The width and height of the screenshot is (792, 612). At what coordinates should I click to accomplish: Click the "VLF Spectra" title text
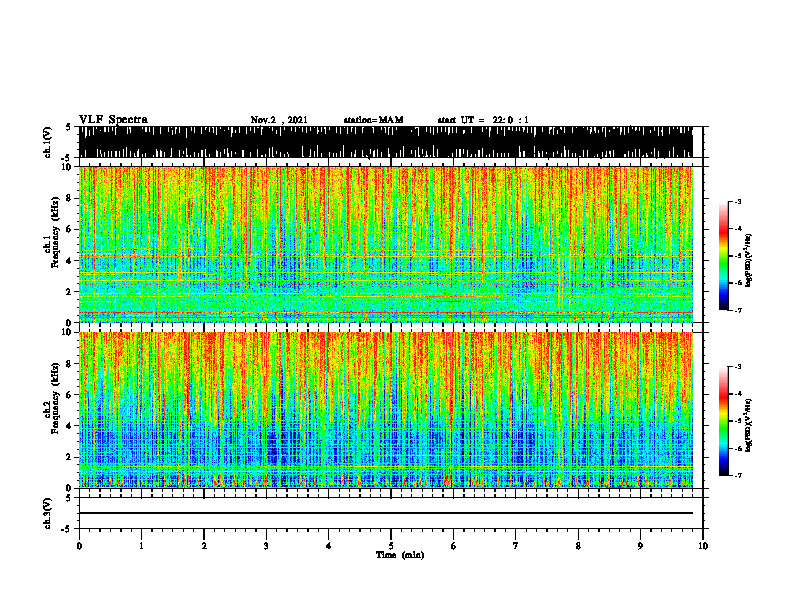[113, 120]
